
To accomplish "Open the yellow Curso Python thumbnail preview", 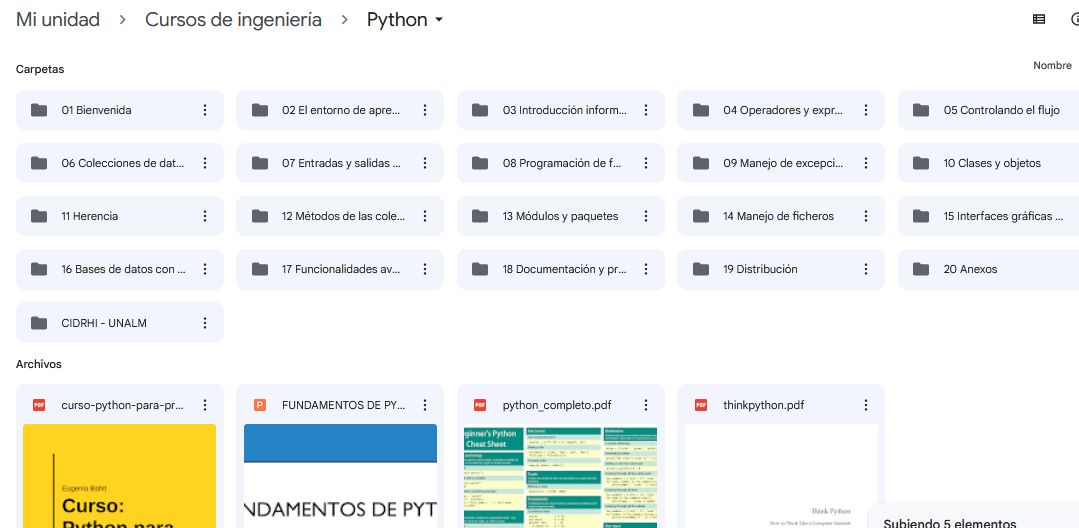I will (x=120, y=476).
